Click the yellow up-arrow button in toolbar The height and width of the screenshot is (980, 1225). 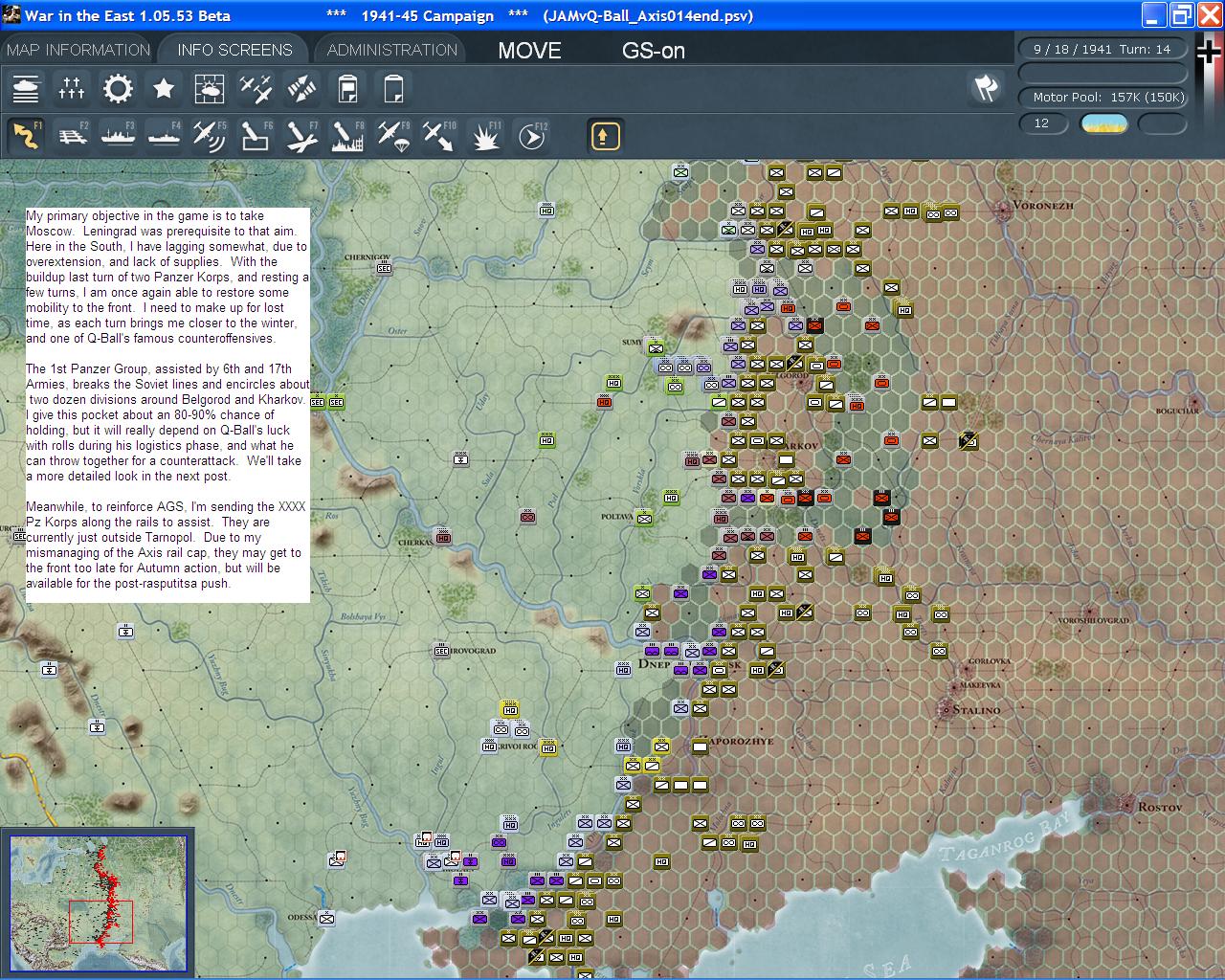pyautogui.click(x=605, y=136)
